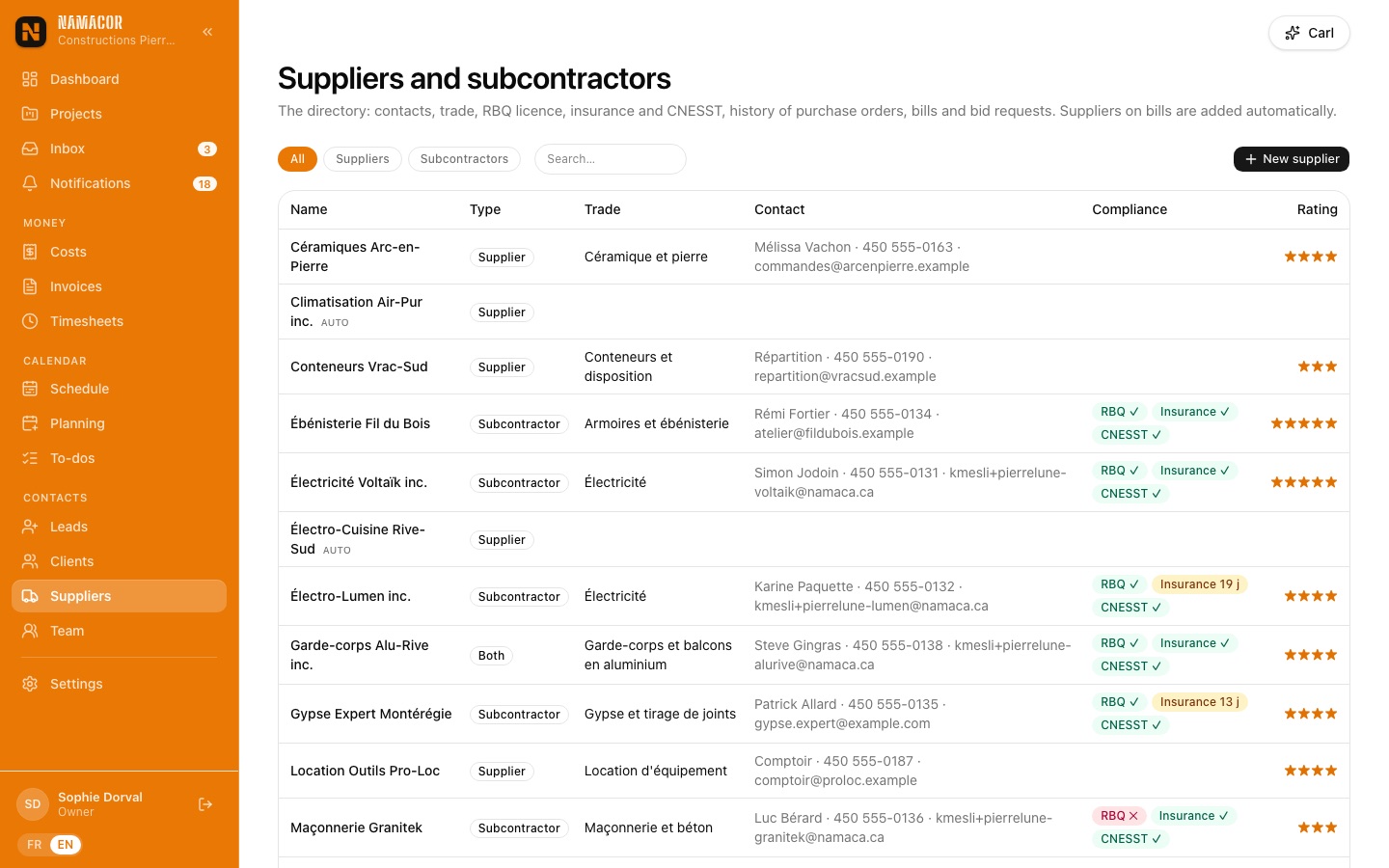
Task: Open the To-dos checklist icon
Action: pos(30,458)
